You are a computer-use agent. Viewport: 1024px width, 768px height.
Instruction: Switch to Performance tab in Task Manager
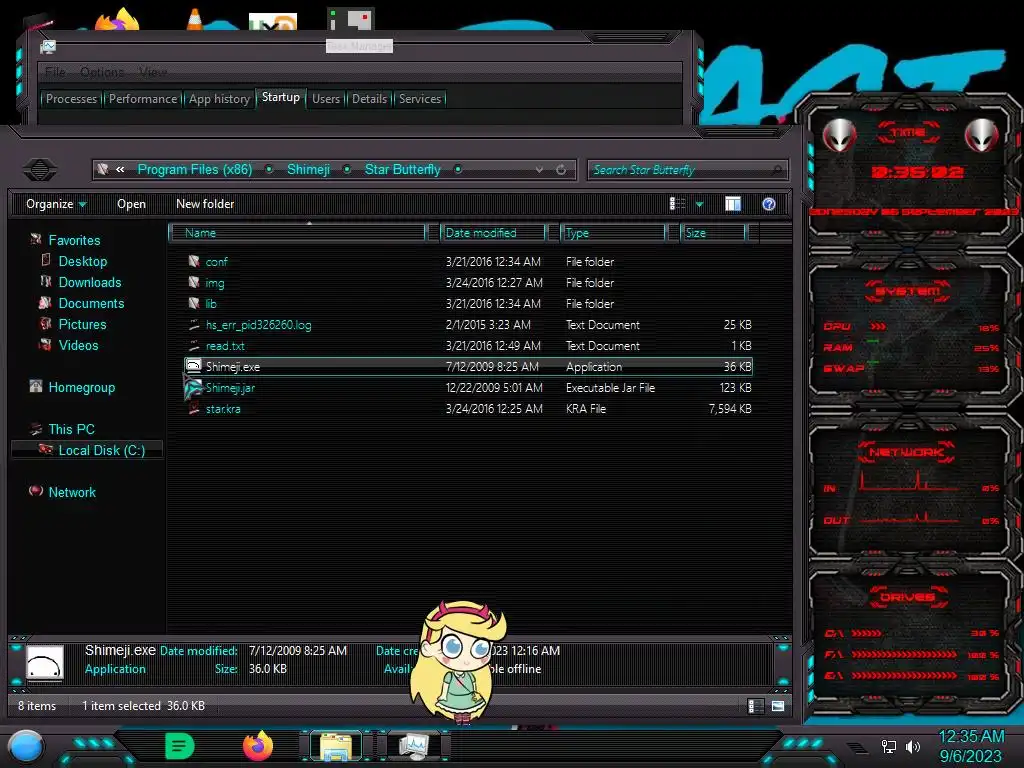142,99
